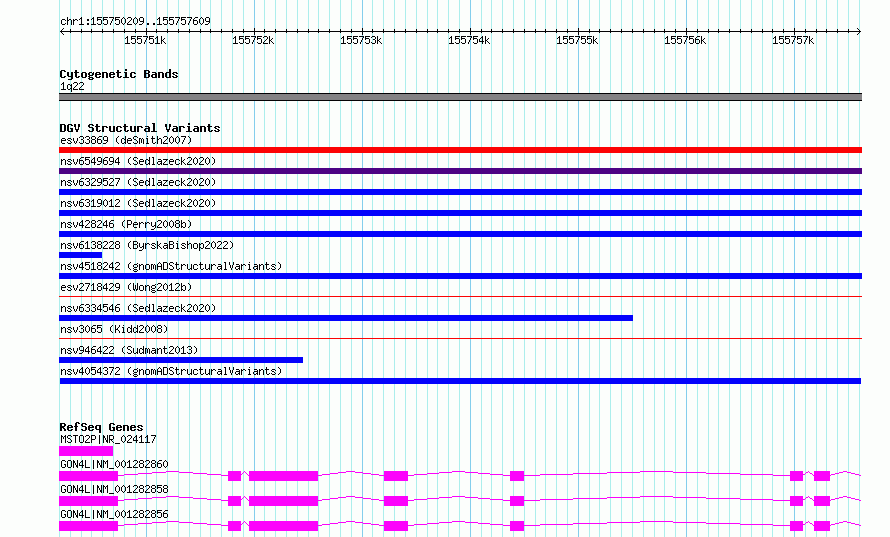The height and width of the screenshot is (537, 890).
Task: Open the GON4L|NM_001282858 transcript label
Action: click(114, 489)
